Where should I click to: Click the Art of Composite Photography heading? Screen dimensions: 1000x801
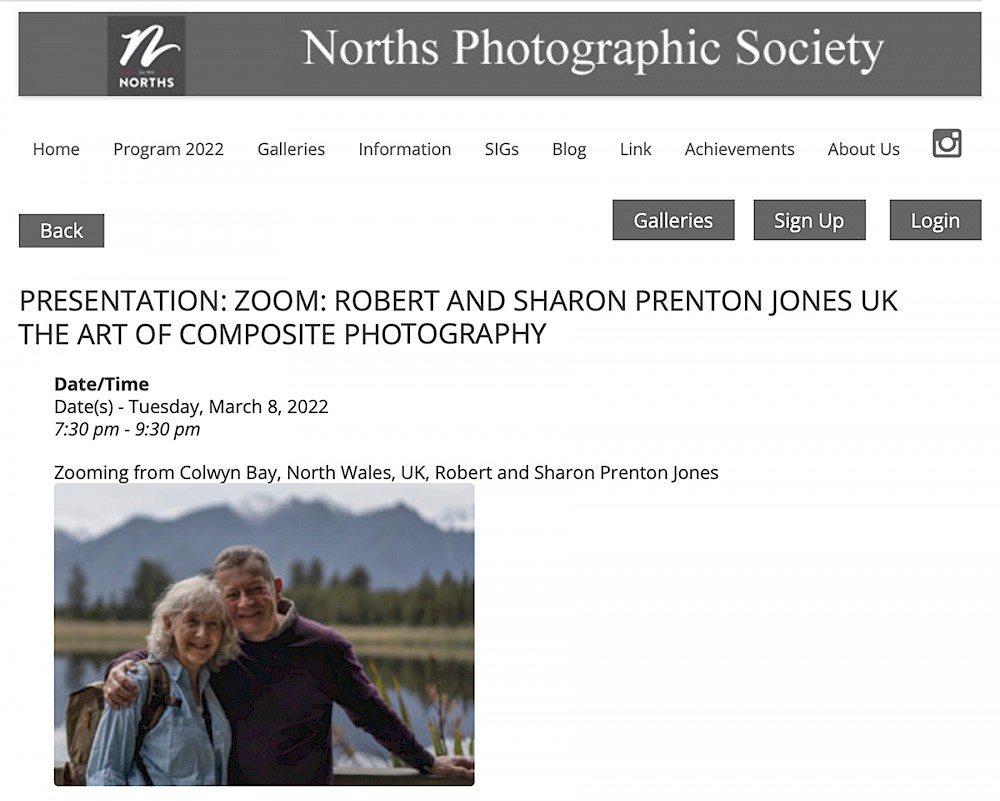282,334
